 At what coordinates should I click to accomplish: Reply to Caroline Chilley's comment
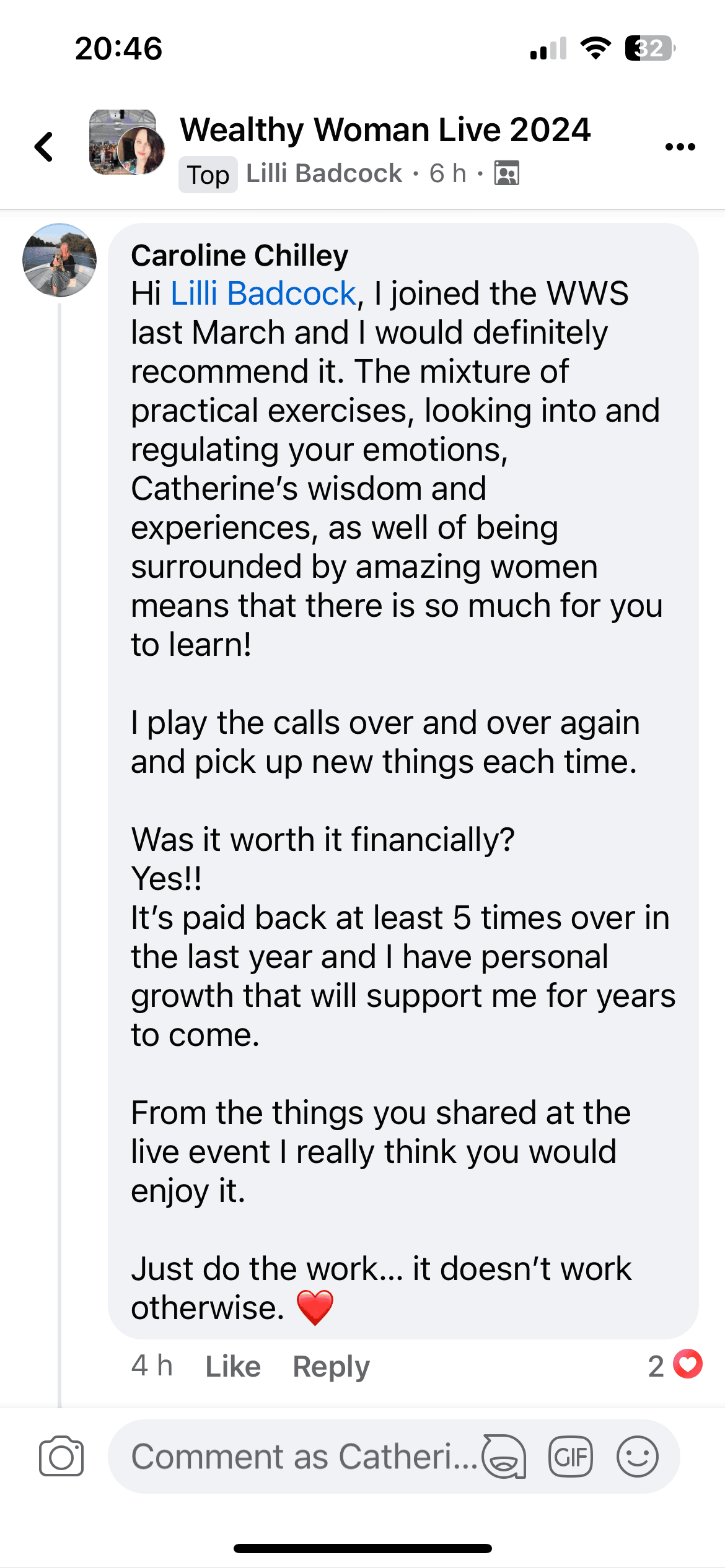pyautogui.click(x=331, y=1366)
